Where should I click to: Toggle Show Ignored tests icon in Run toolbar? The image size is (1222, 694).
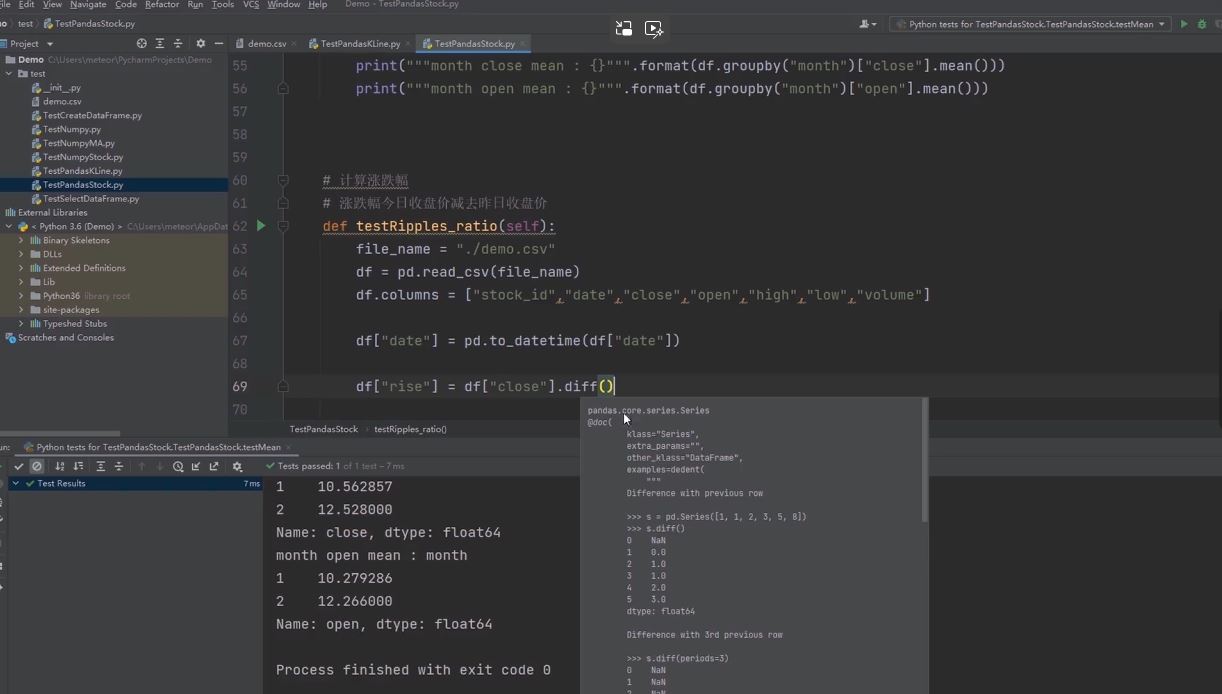[x=37, y=466]
